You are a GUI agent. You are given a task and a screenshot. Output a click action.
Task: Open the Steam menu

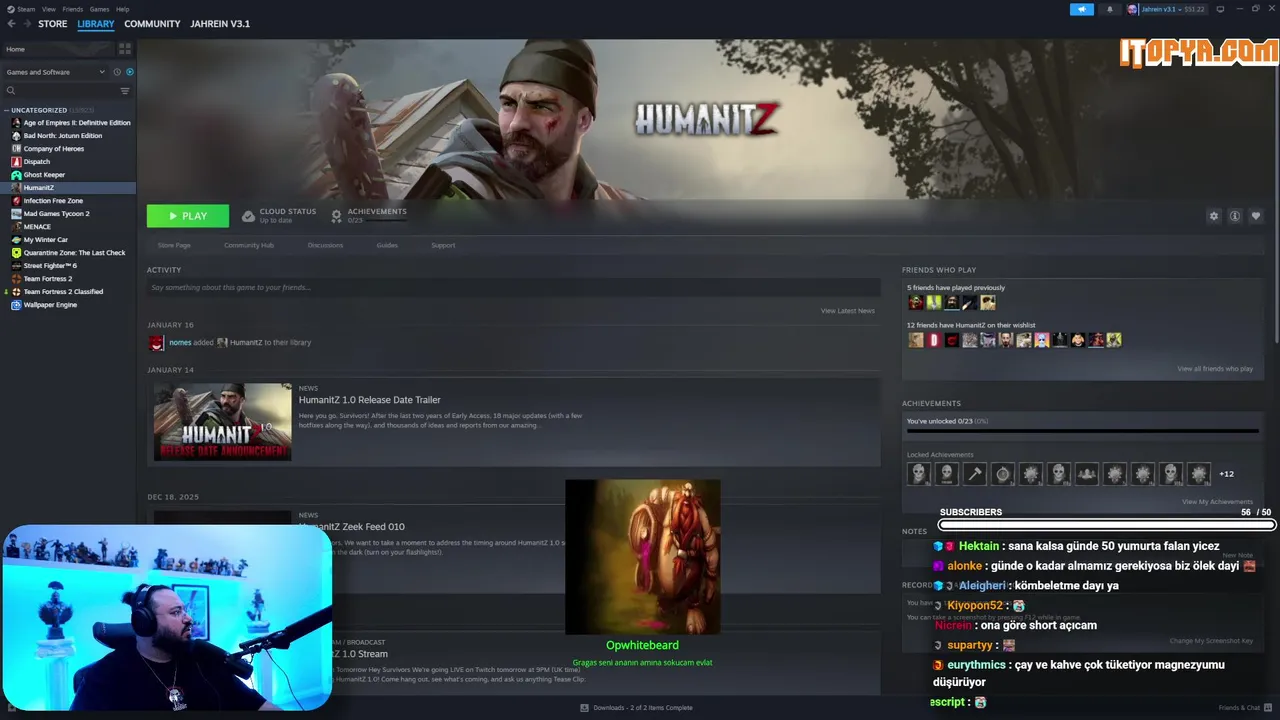(24, 9)
